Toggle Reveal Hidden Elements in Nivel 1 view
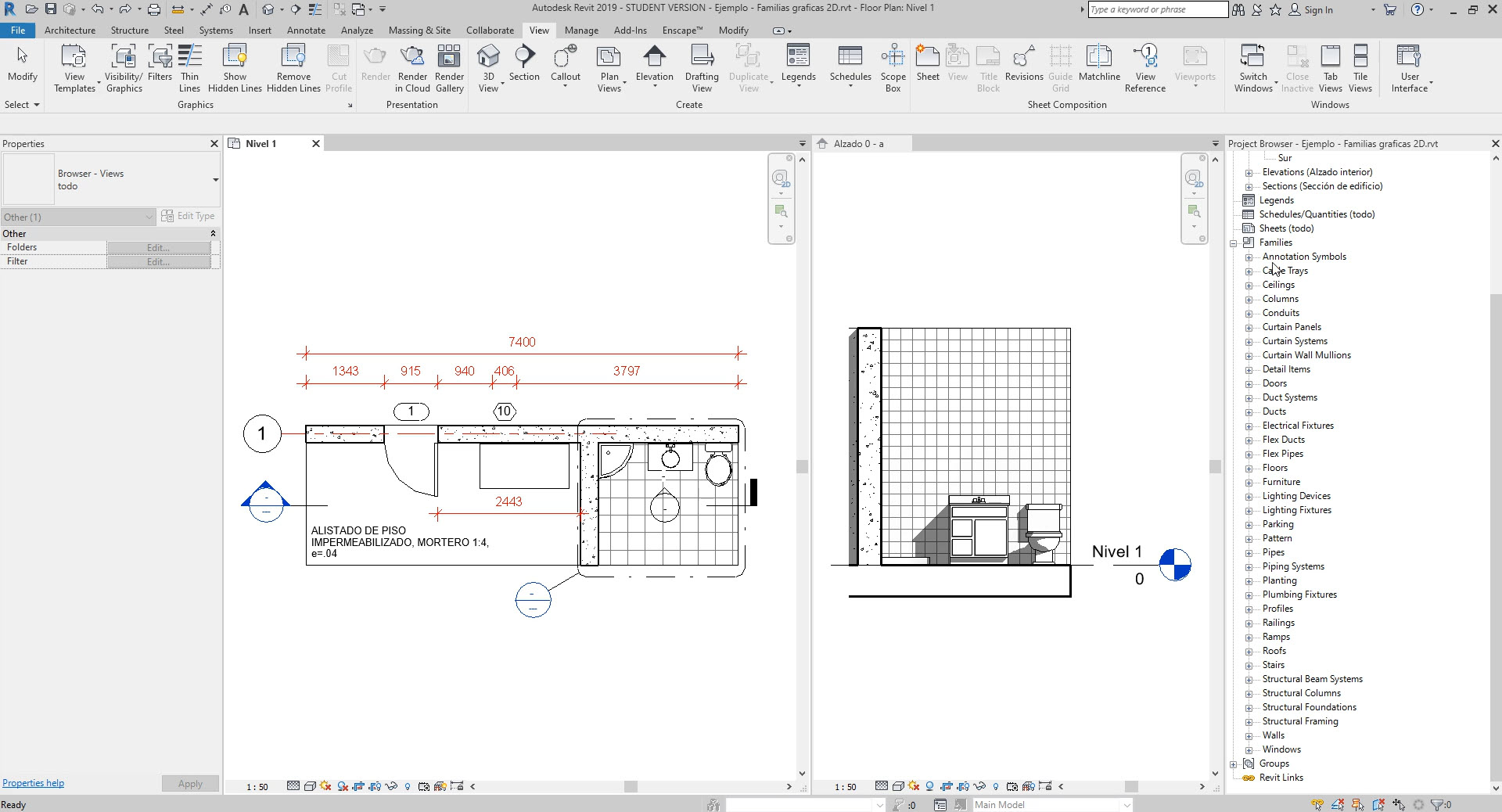This screenshot has width=1502, height=812. pos(407,786)
